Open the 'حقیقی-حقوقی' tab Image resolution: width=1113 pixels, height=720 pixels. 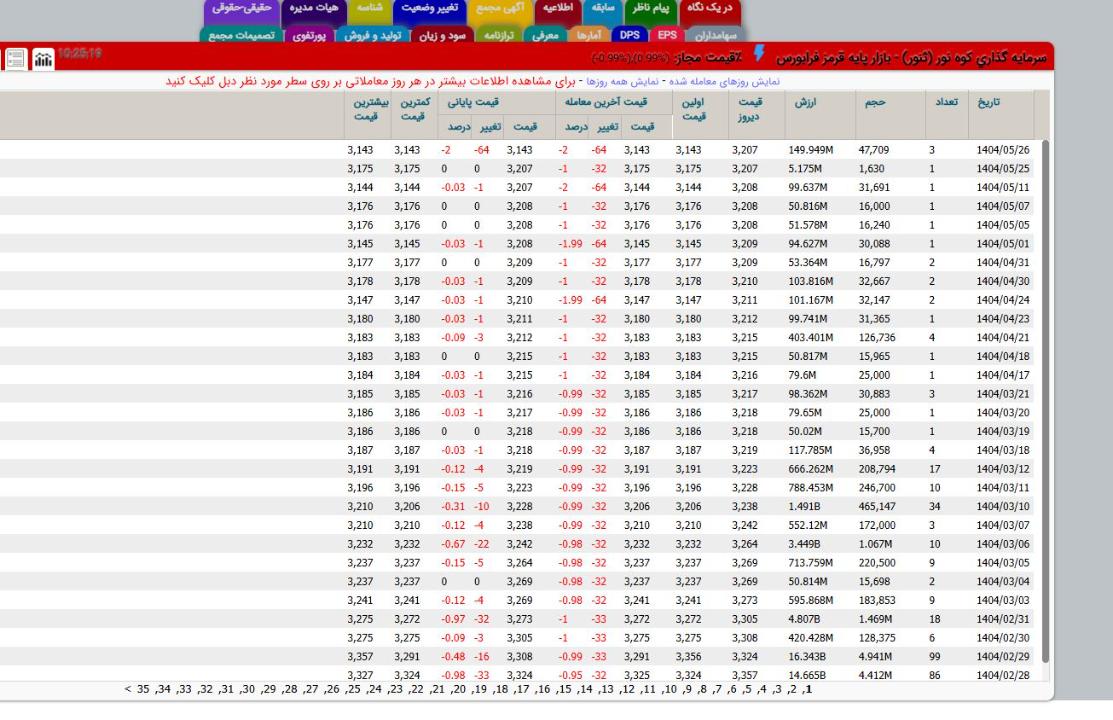click(238, 9)
